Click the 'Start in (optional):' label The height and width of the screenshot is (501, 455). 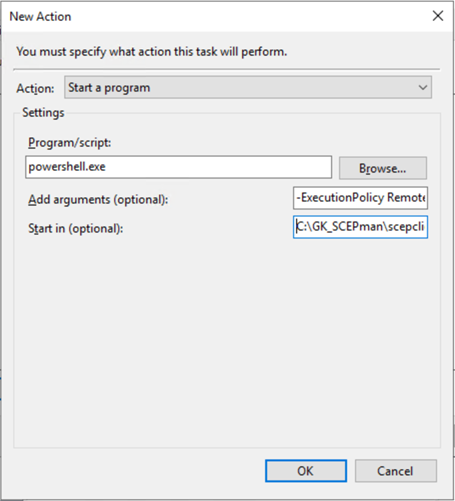(76, 229)
